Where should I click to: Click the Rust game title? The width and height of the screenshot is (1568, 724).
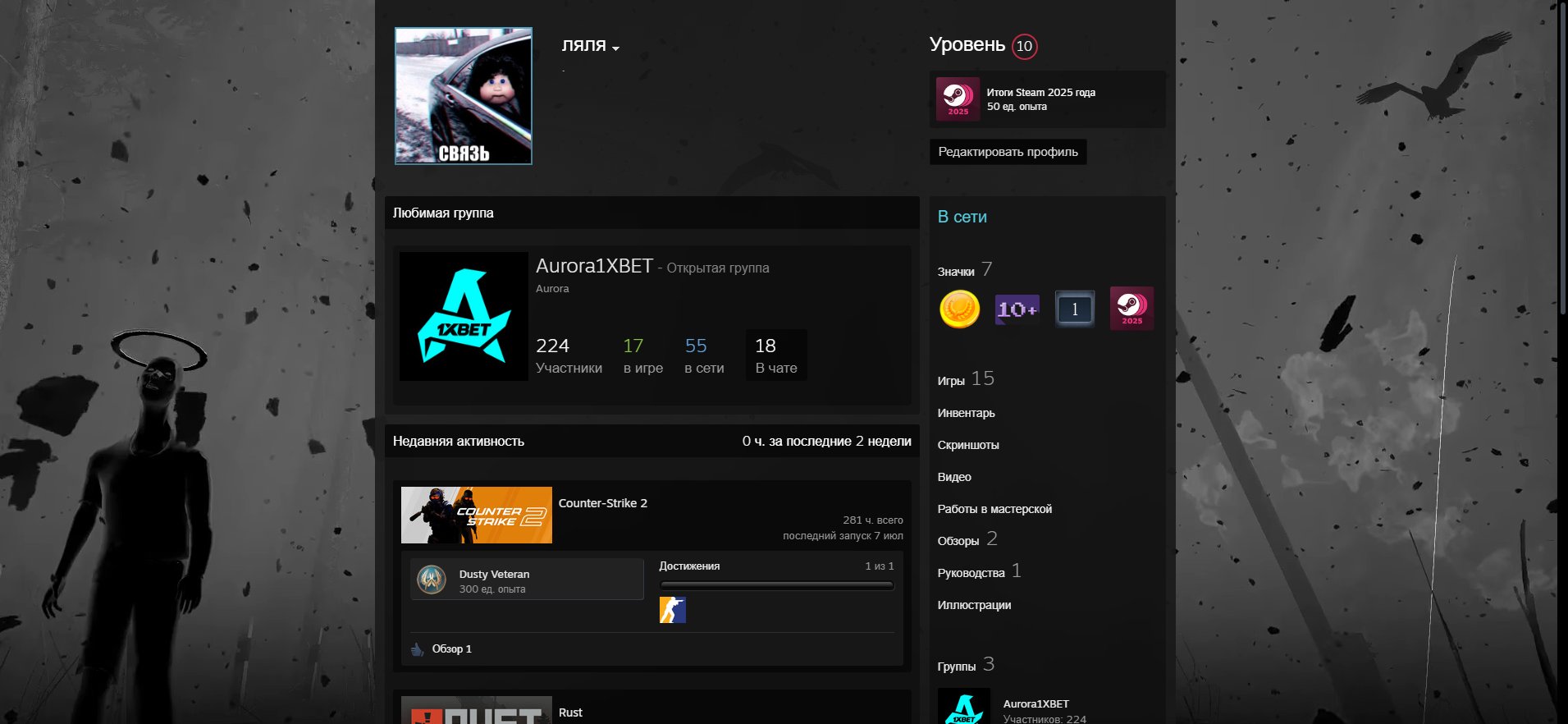click(x=570, y=713)
